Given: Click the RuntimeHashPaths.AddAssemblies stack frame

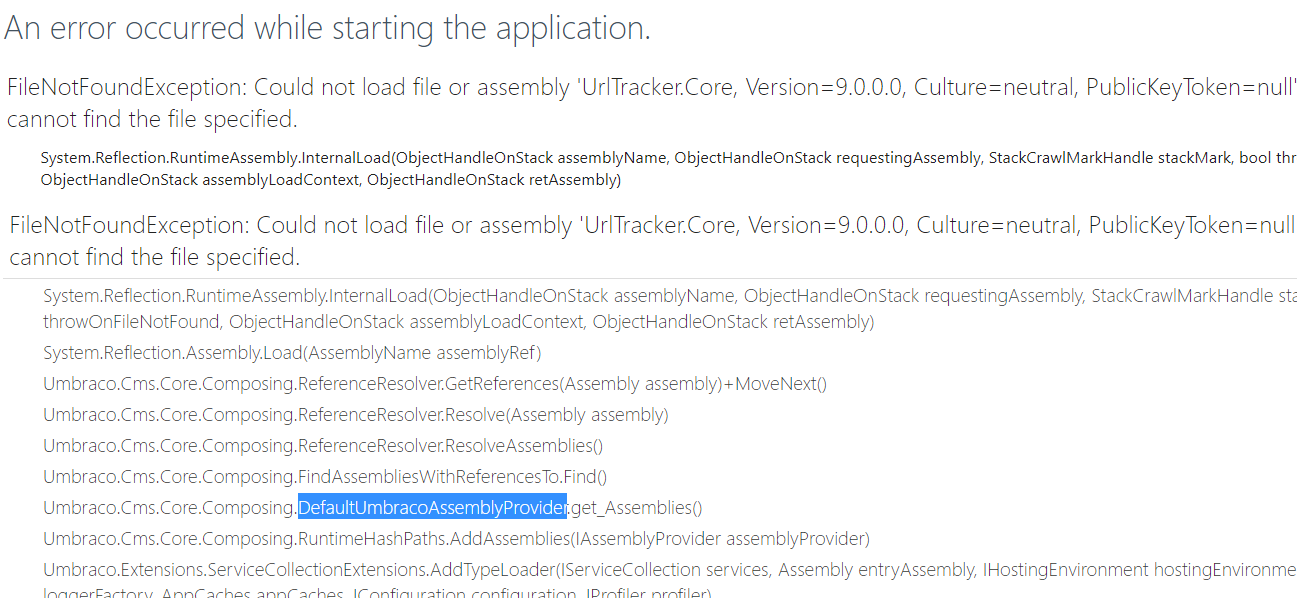Looking at the screenshot, I should (456, 539).
